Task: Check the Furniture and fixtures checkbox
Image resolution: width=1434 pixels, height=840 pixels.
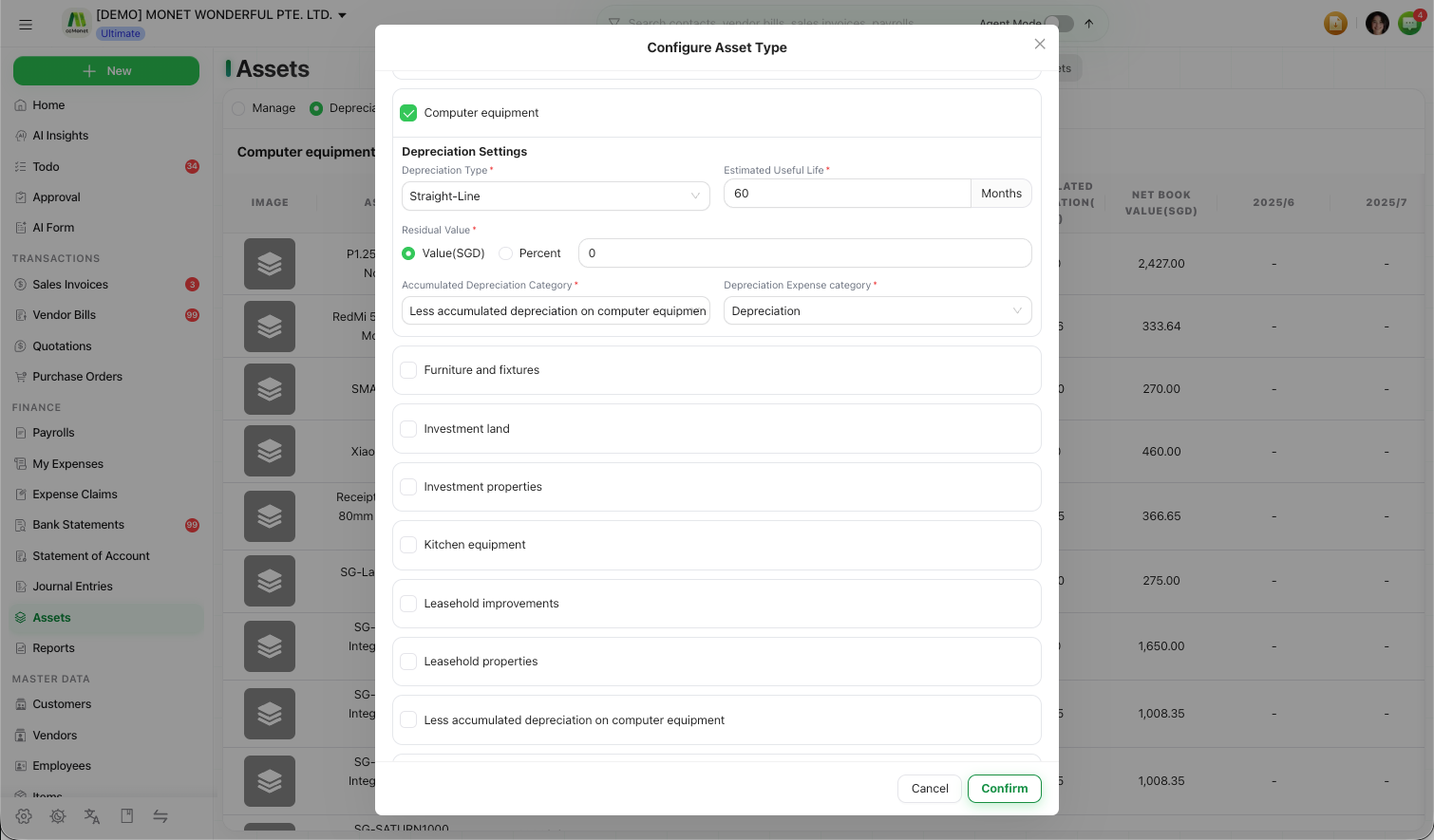Action: 408,370
